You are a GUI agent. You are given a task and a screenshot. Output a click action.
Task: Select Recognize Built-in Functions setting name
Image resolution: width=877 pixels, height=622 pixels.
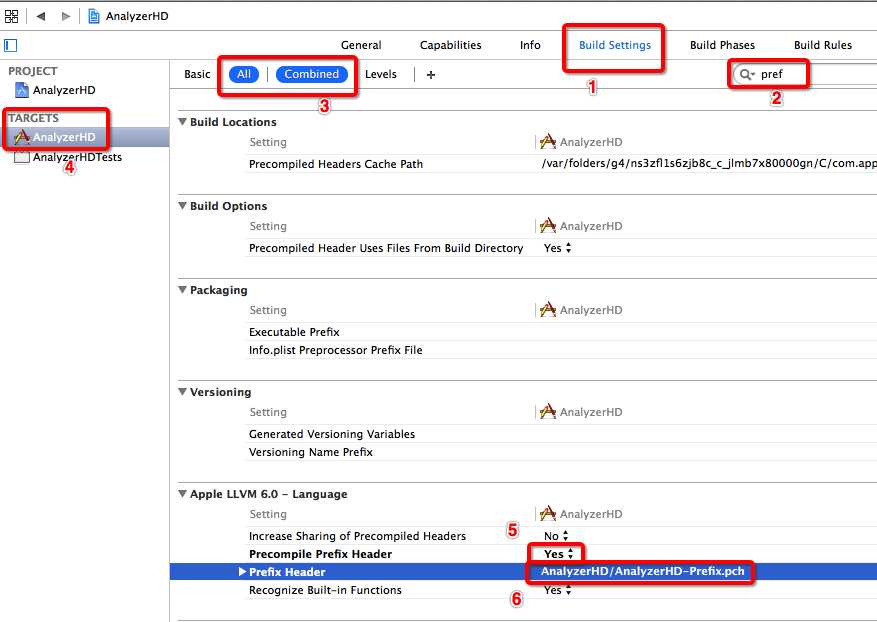(325, 590)
